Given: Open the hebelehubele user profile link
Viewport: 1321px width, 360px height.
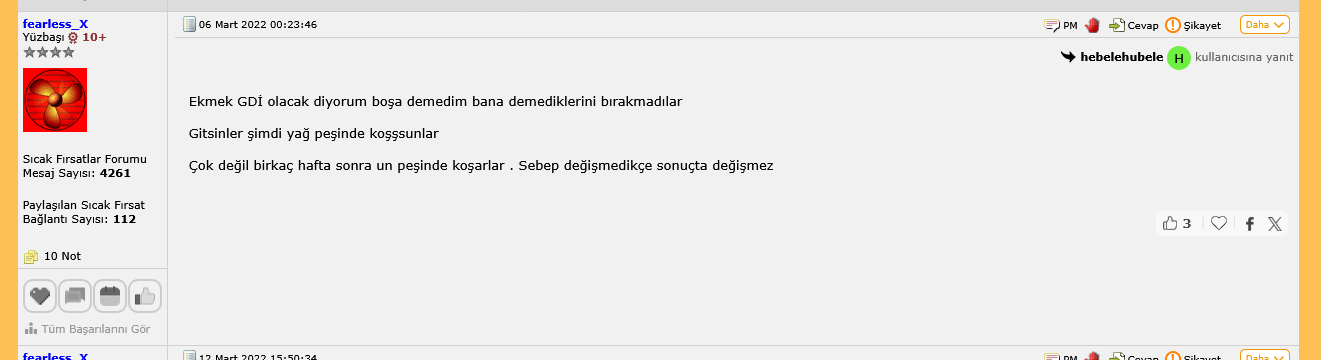Looking at the screenshot, I should point(1121,57).
